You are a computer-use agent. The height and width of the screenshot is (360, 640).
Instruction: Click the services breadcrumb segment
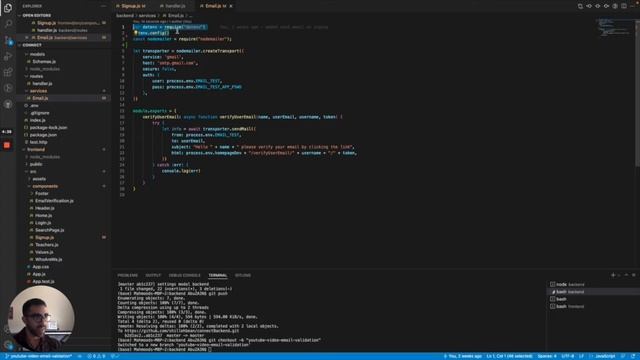coord(147,16)
